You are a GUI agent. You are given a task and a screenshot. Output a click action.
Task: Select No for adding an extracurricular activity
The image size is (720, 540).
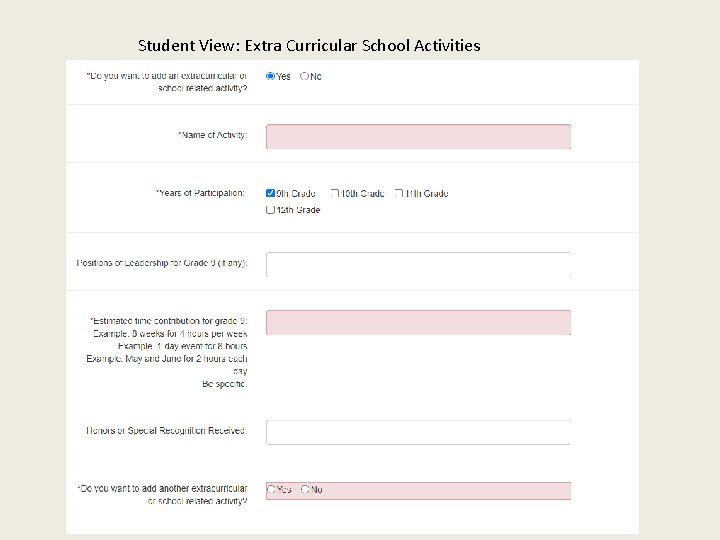click(x=305, y=76)
